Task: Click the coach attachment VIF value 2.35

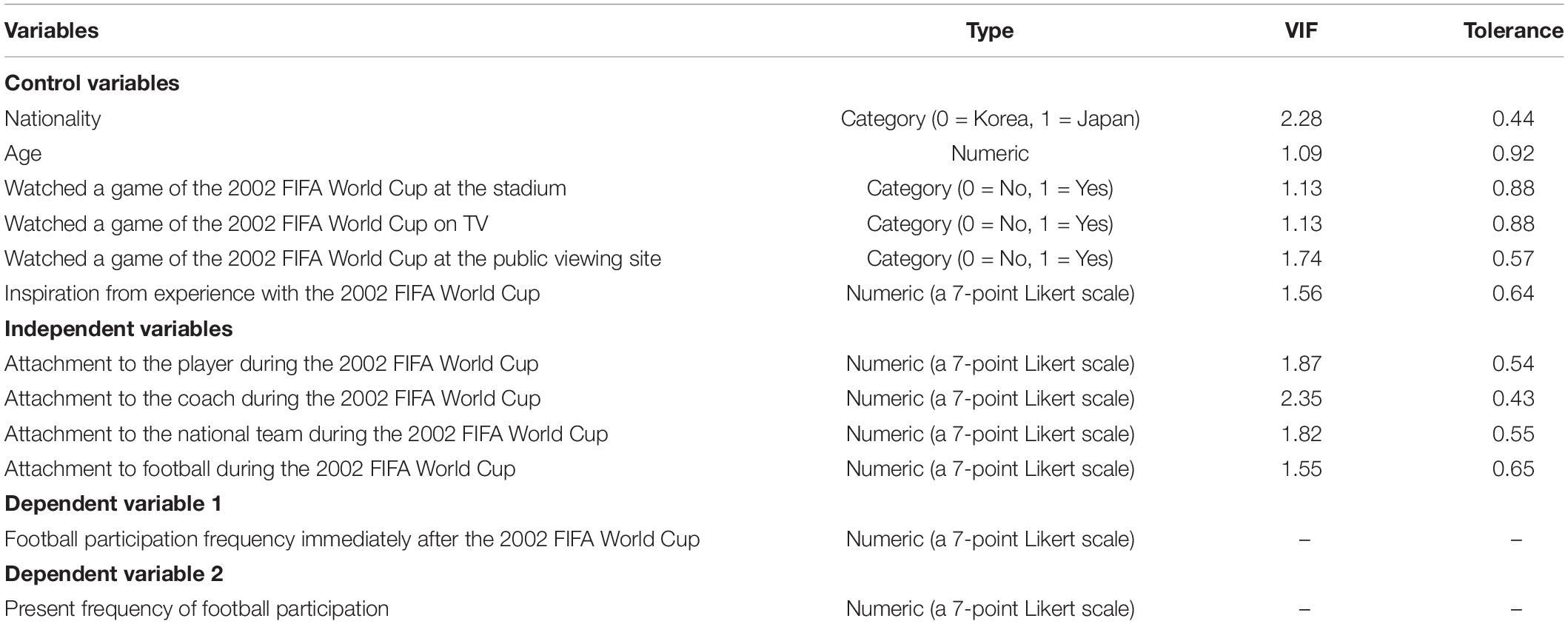Action: click(1301, 398)
